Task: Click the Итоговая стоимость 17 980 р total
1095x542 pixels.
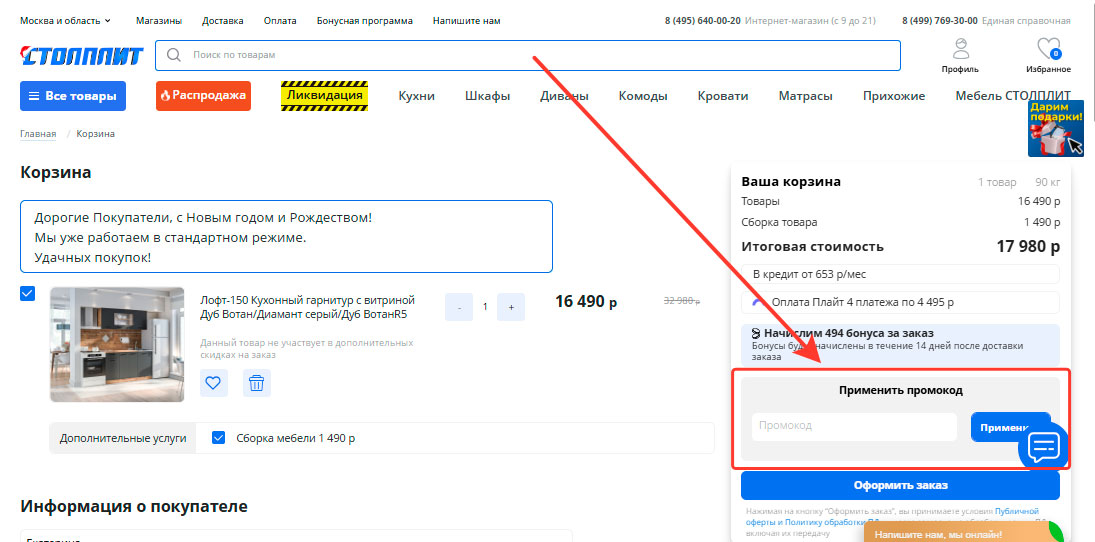Action: [900, 247]
